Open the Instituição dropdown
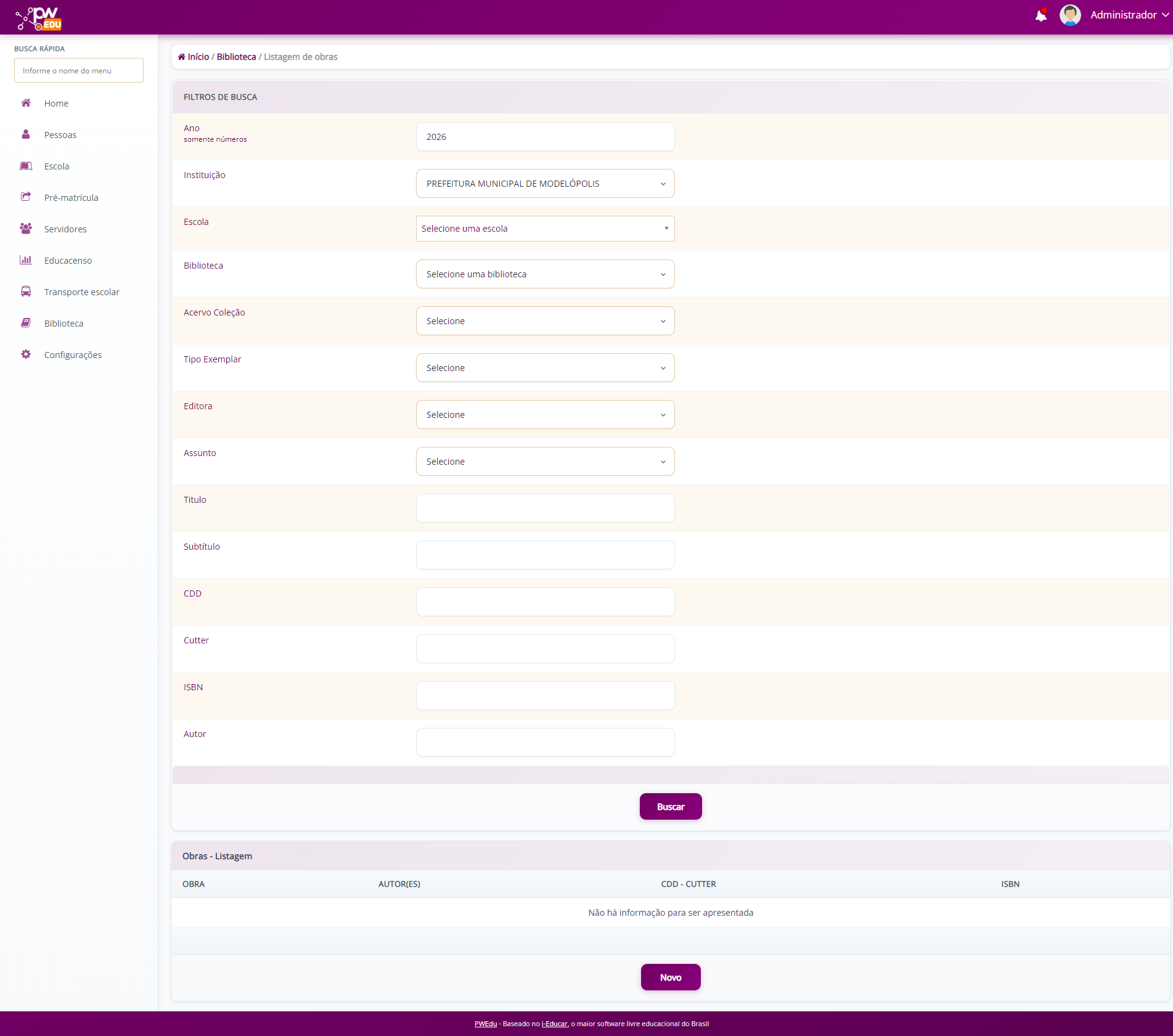 [x=545, y=184]
